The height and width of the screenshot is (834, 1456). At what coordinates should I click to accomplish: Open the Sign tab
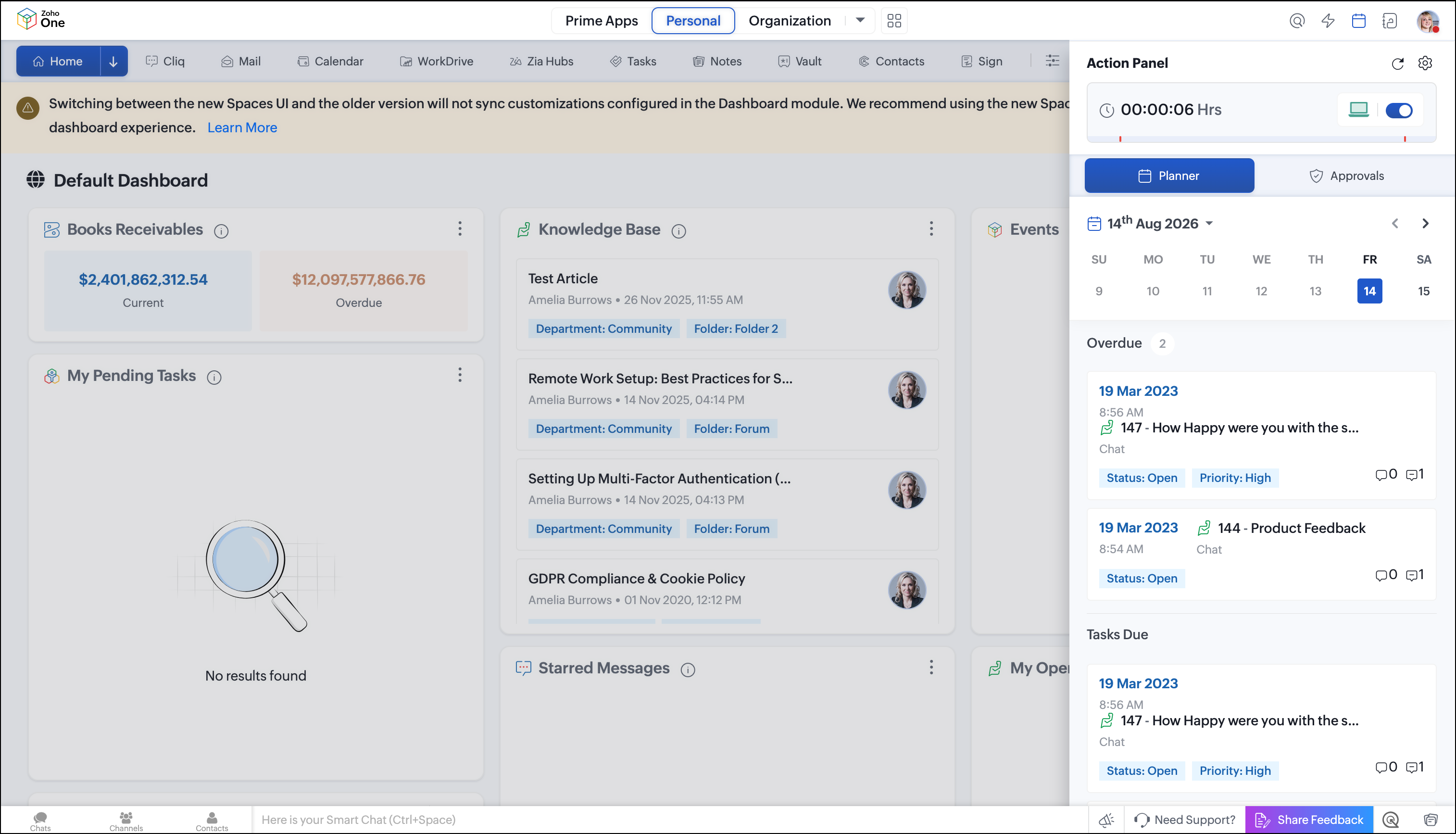[982, 61]
